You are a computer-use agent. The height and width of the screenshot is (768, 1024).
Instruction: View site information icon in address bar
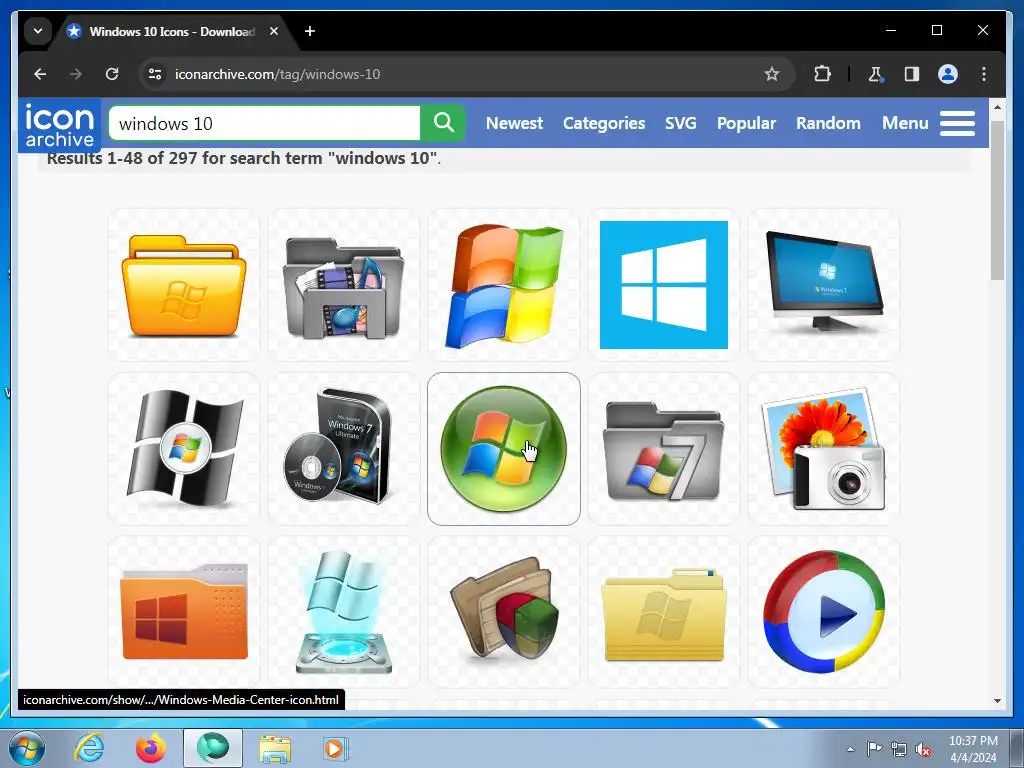(155, 74)
